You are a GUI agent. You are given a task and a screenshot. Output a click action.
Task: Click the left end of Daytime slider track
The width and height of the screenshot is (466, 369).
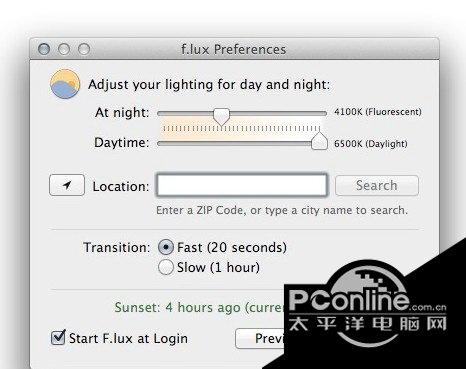point(160,144)
